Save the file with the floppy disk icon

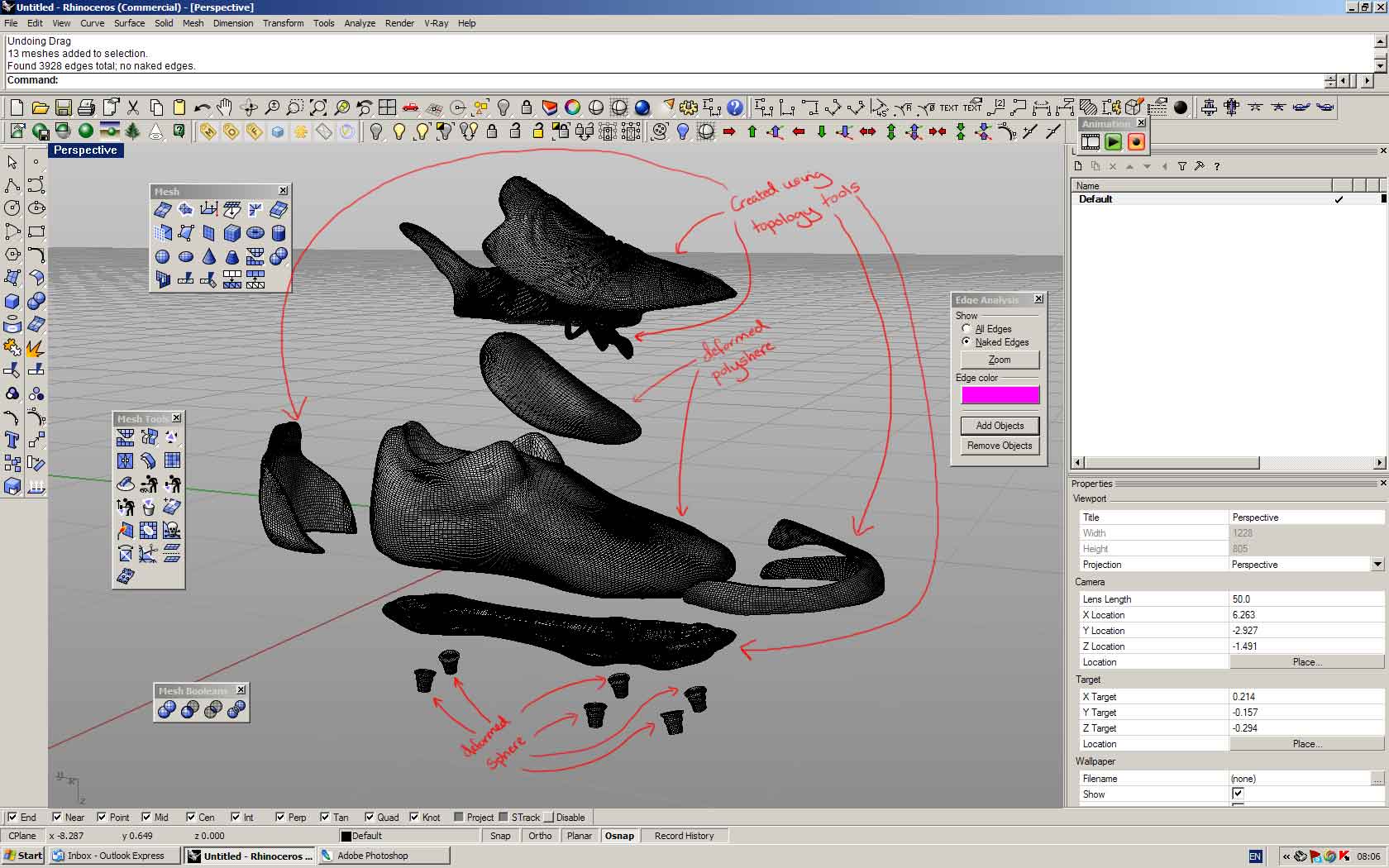[63, 107]
